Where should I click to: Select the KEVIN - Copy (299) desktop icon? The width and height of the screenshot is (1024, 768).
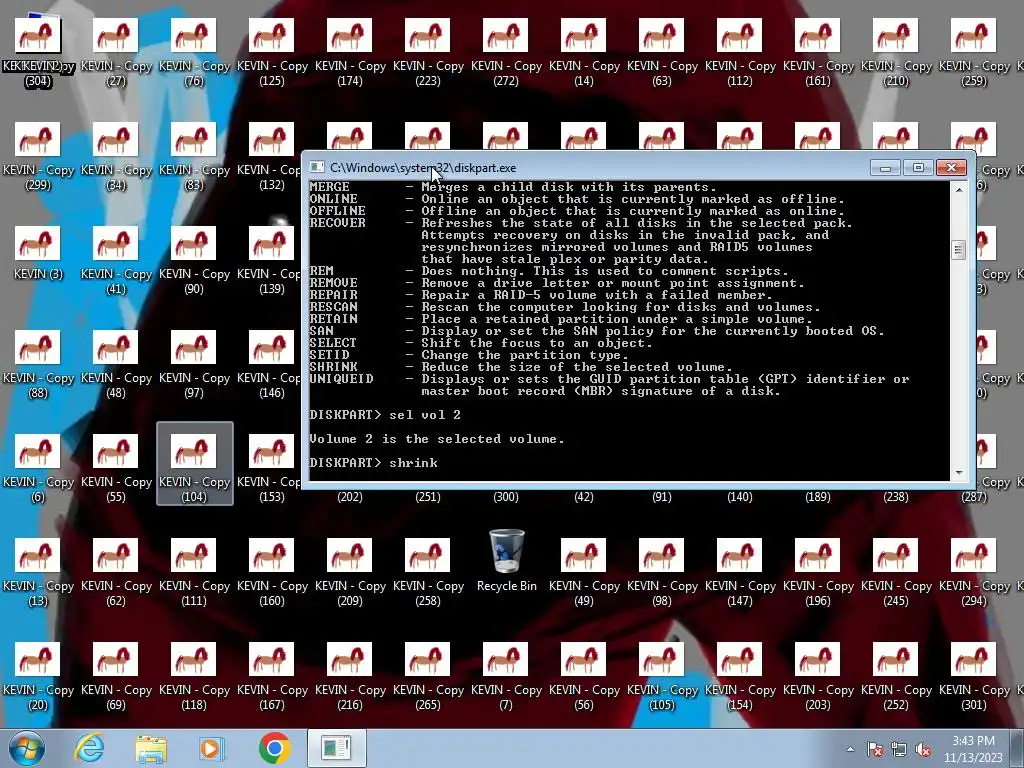(38, 156)
